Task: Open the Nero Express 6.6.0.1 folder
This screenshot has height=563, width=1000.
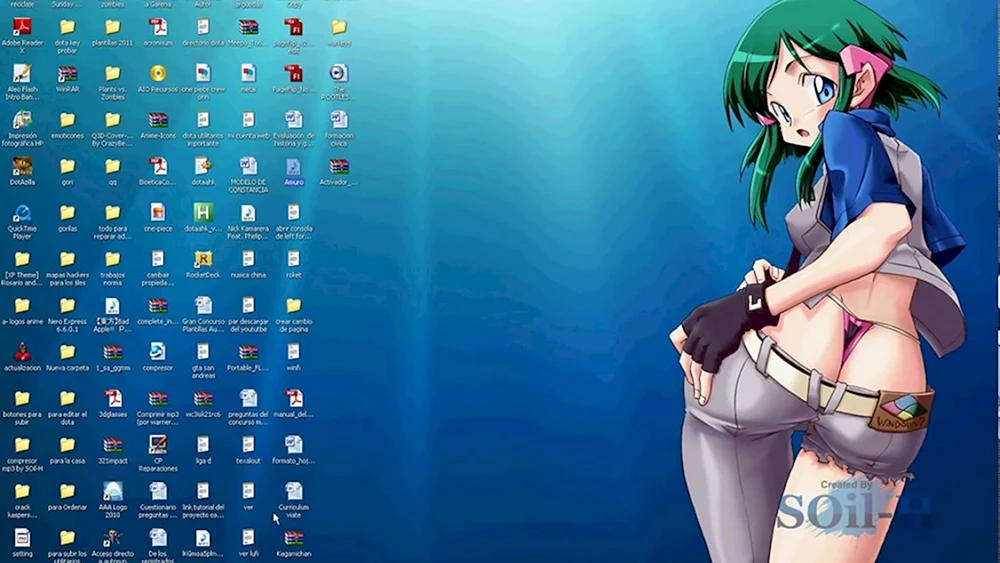Action: coord(68,306)
